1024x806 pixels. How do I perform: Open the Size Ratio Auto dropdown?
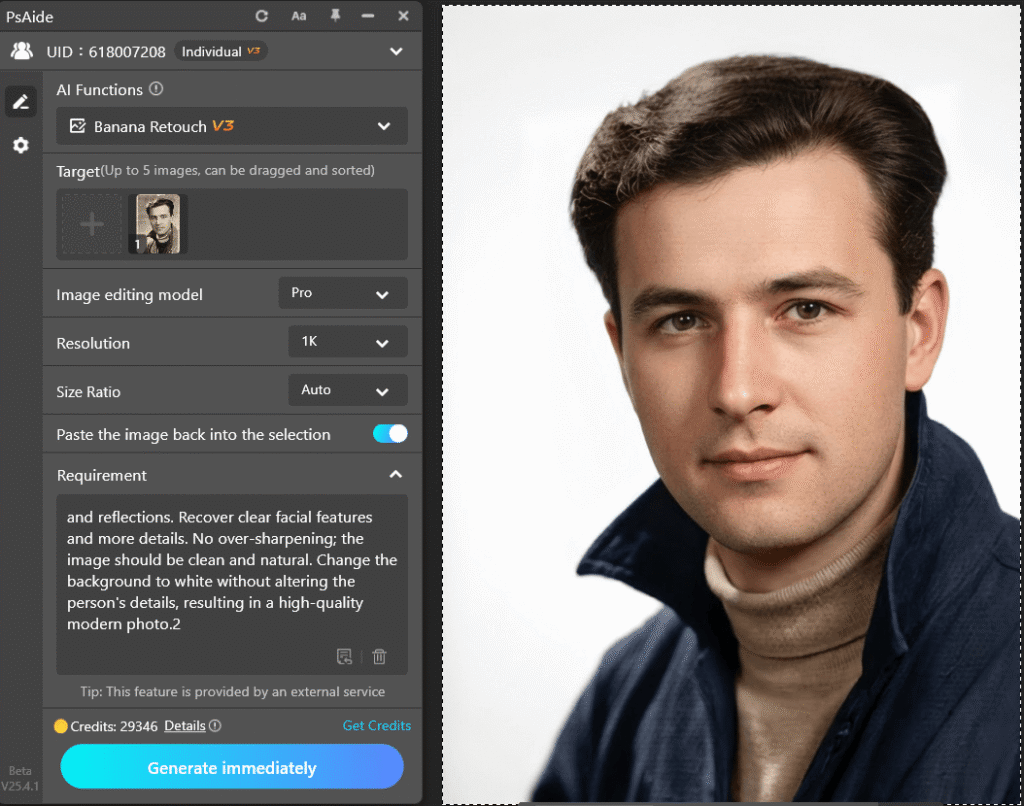[347, 390]
